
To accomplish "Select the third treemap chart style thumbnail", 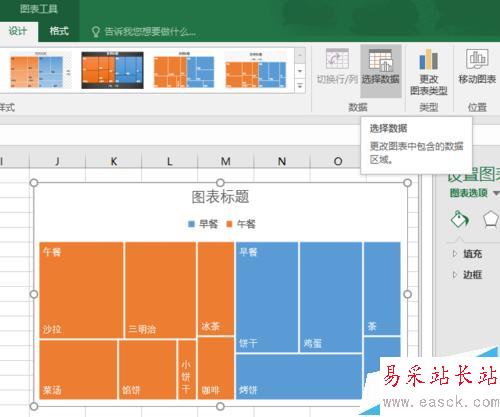I will point(184,70).
